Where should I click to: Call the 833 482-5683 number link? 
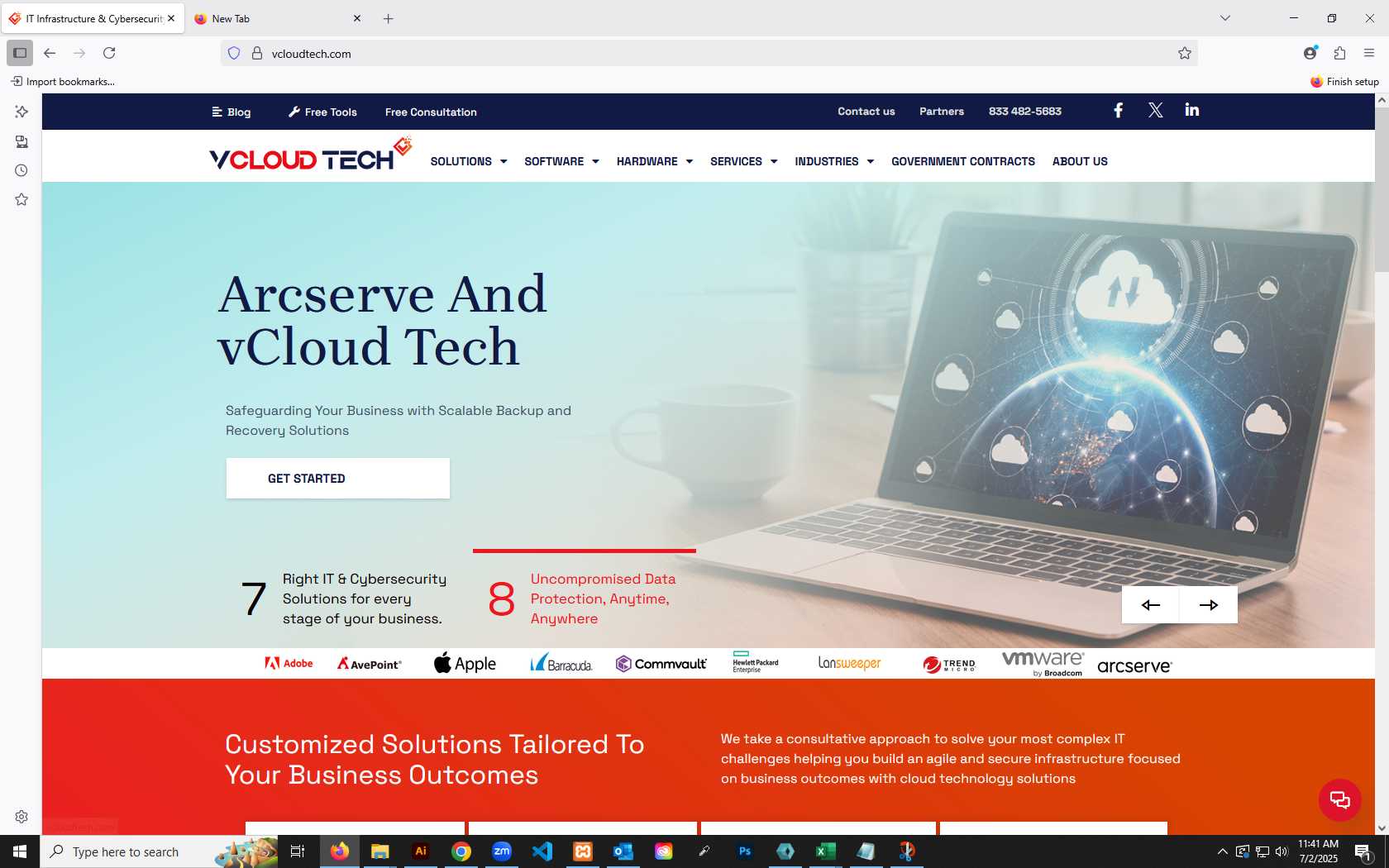tap(1025, 111)
